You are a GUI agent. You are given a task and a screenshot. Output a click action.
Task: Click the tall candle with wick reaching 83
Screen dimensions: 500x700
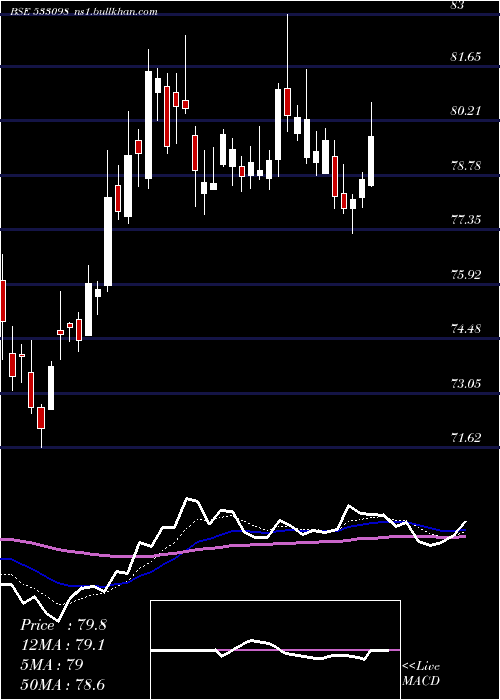(288, 73)
